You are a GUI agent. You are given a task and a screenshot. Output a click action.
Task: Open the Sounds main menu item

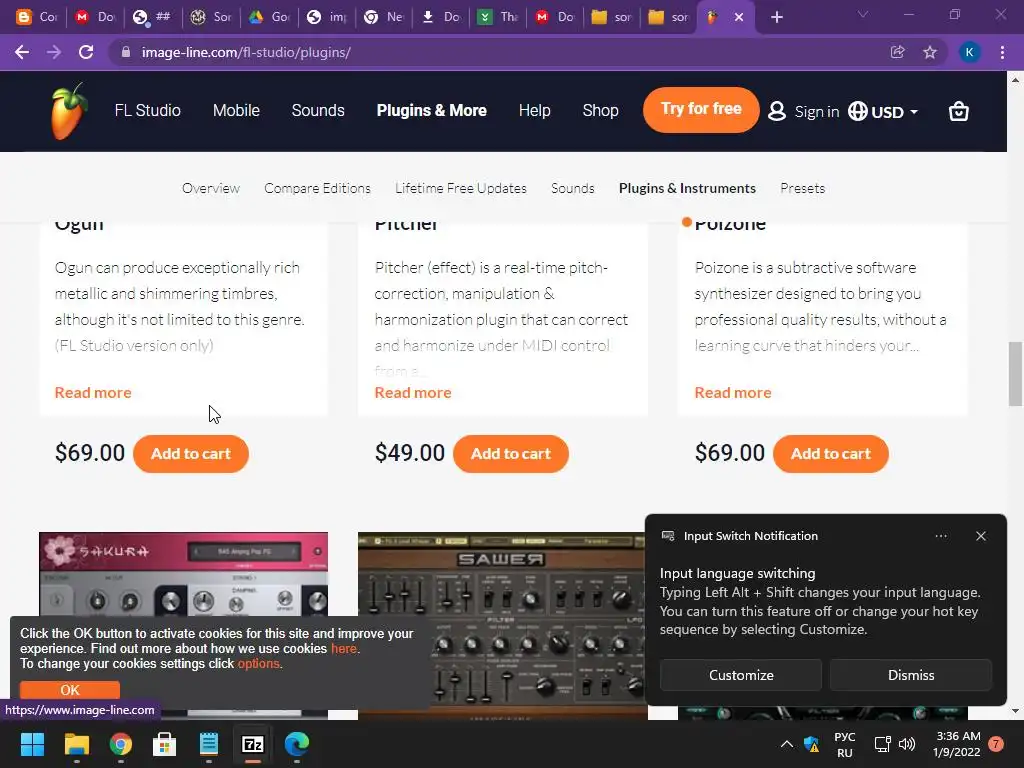318,110
